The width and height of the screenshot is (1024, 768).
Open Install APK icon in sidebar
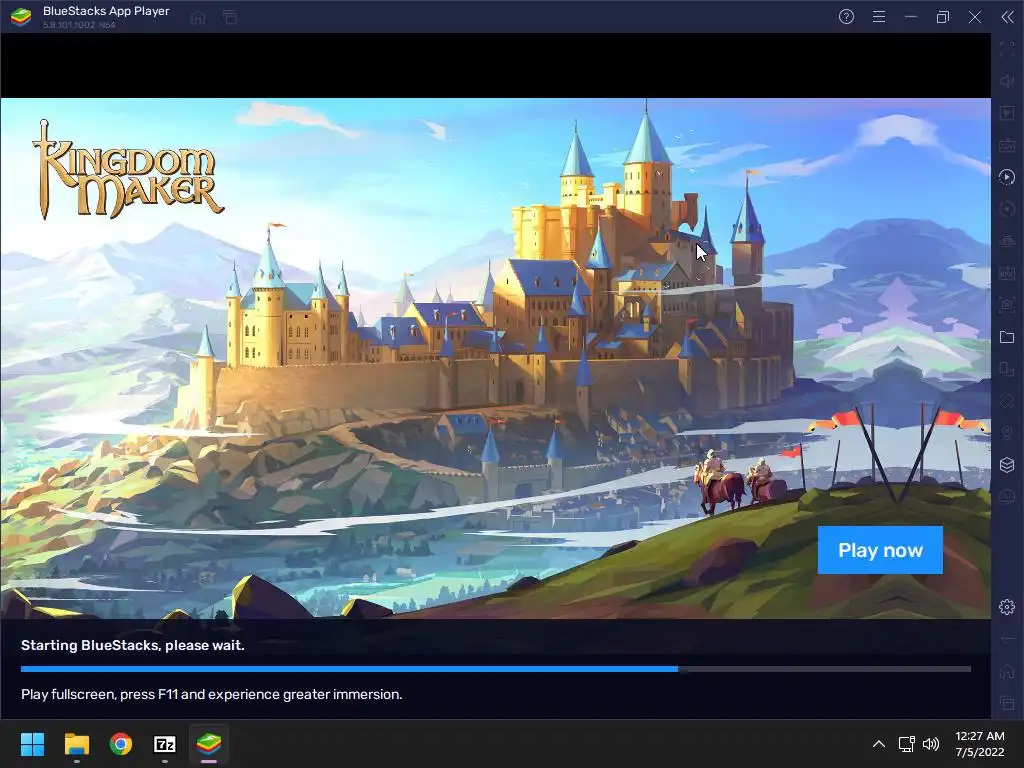click(1007, 273)
